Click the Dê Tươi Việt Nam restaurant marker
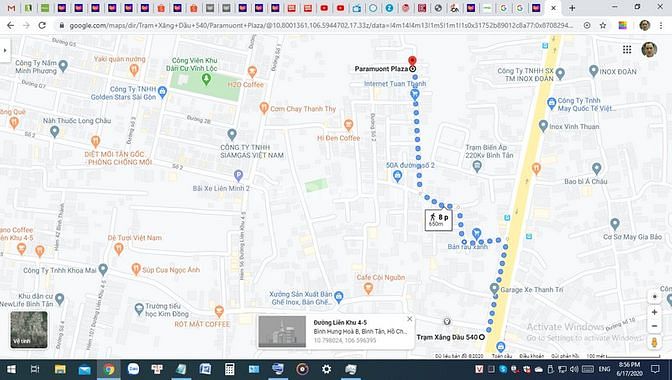This screenshot has height=380, width=672. click(119, 248)
